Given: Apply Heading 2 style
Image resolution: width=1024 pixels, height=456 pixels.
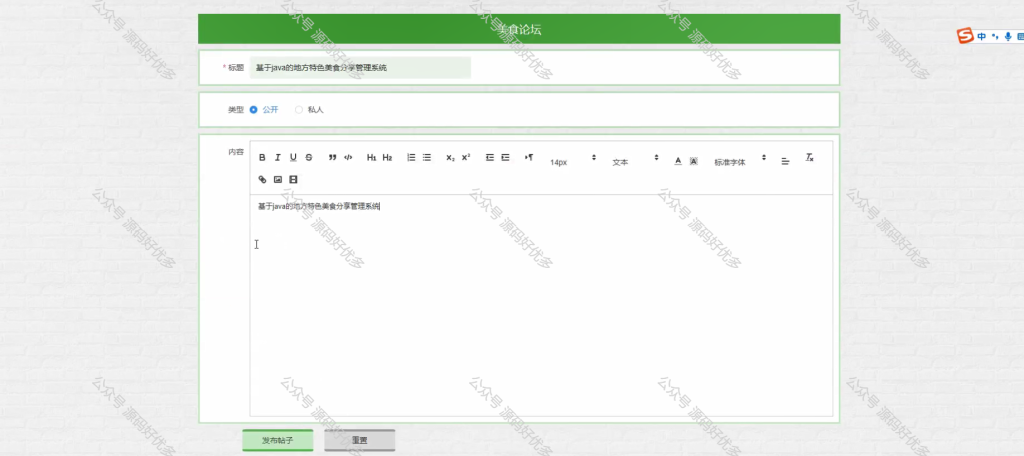Looking at the screenshot, I should pos(387,157).
